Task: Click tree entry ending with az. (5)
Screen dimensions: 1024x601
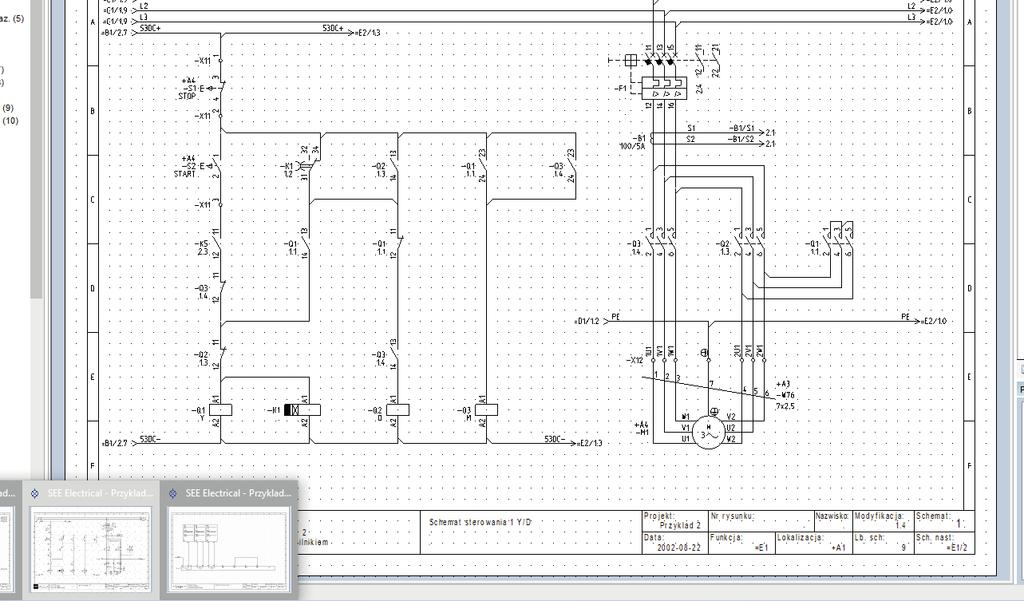Action: tap(12, 19)
